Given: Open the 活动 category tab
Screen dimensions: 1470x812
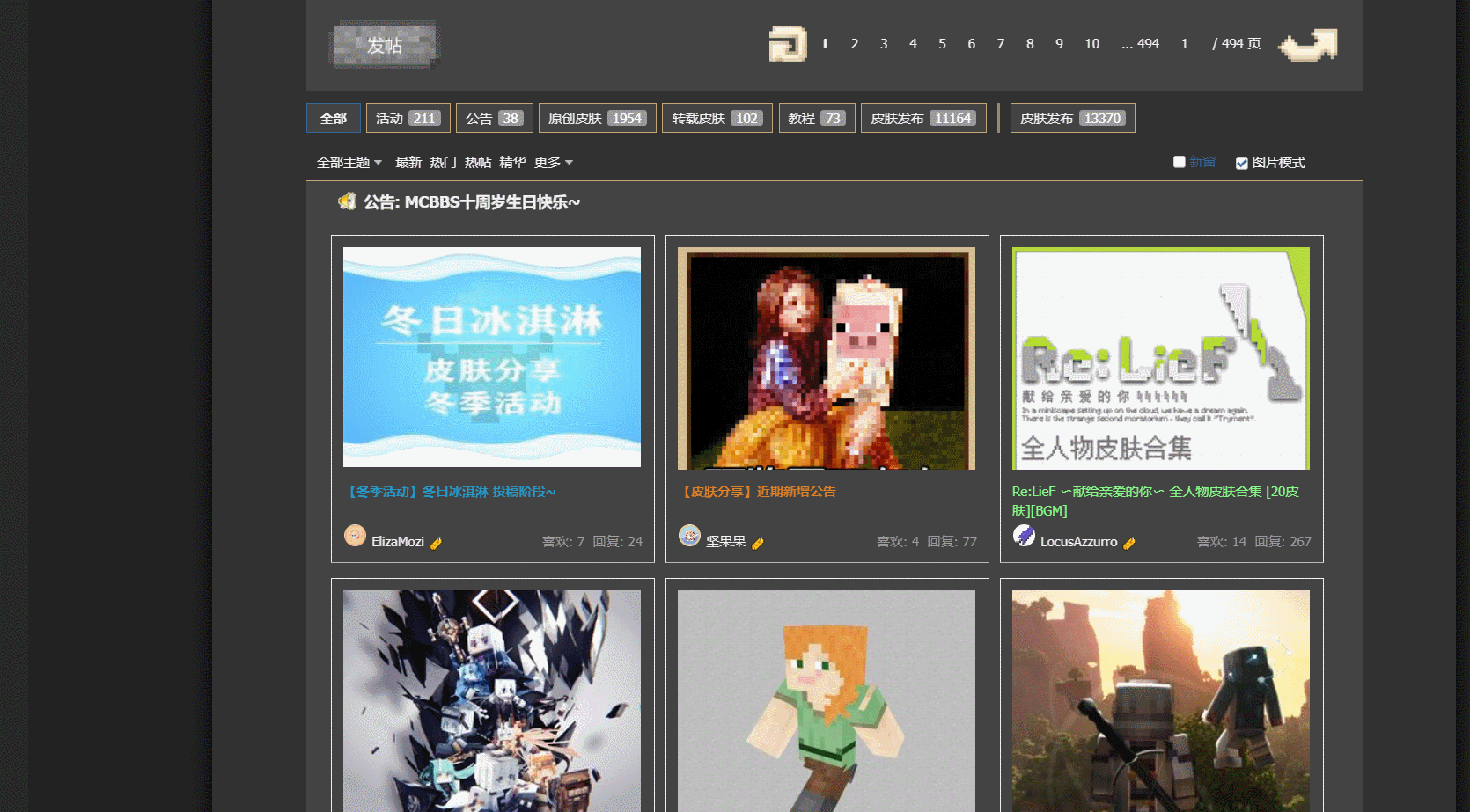Looking at the screenshot, I should [x=408, y=118].
